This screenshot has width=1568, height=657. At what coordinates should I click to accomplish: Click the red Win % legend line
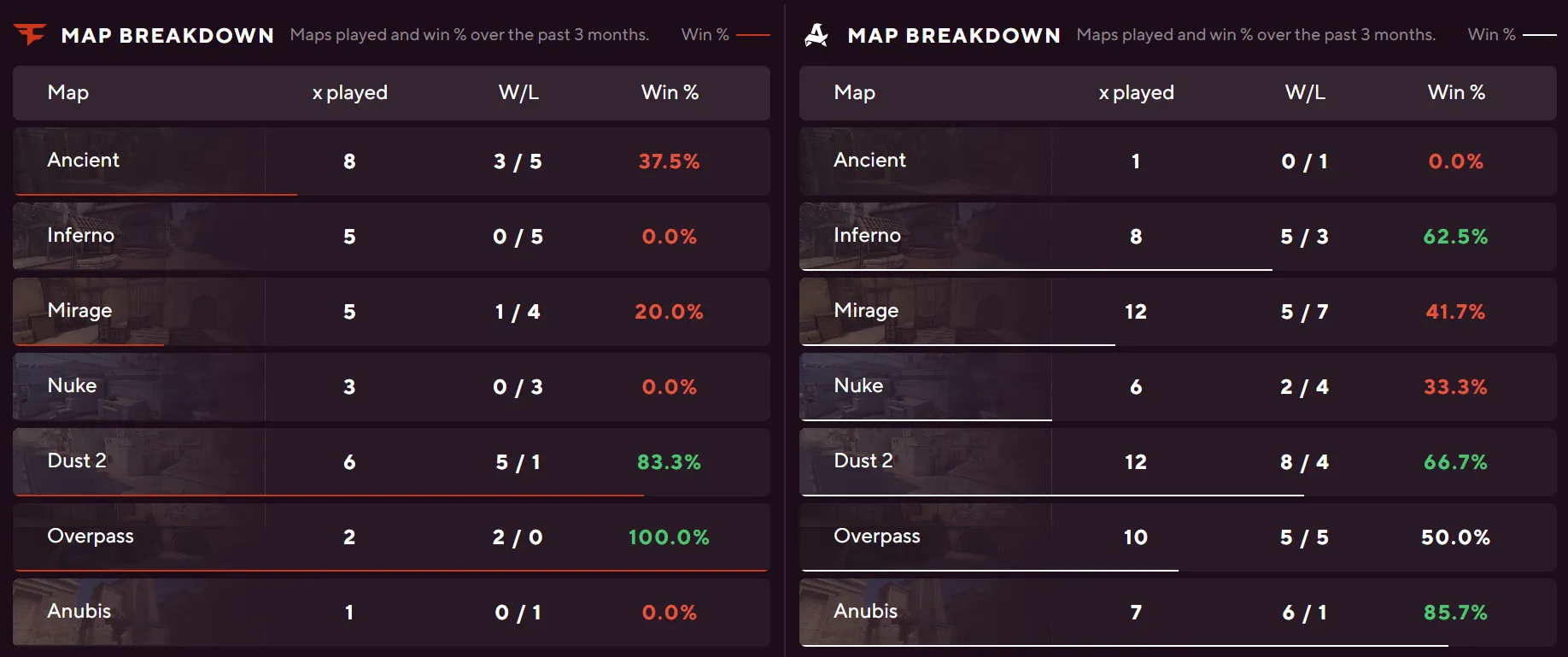[x=752, y=35]
